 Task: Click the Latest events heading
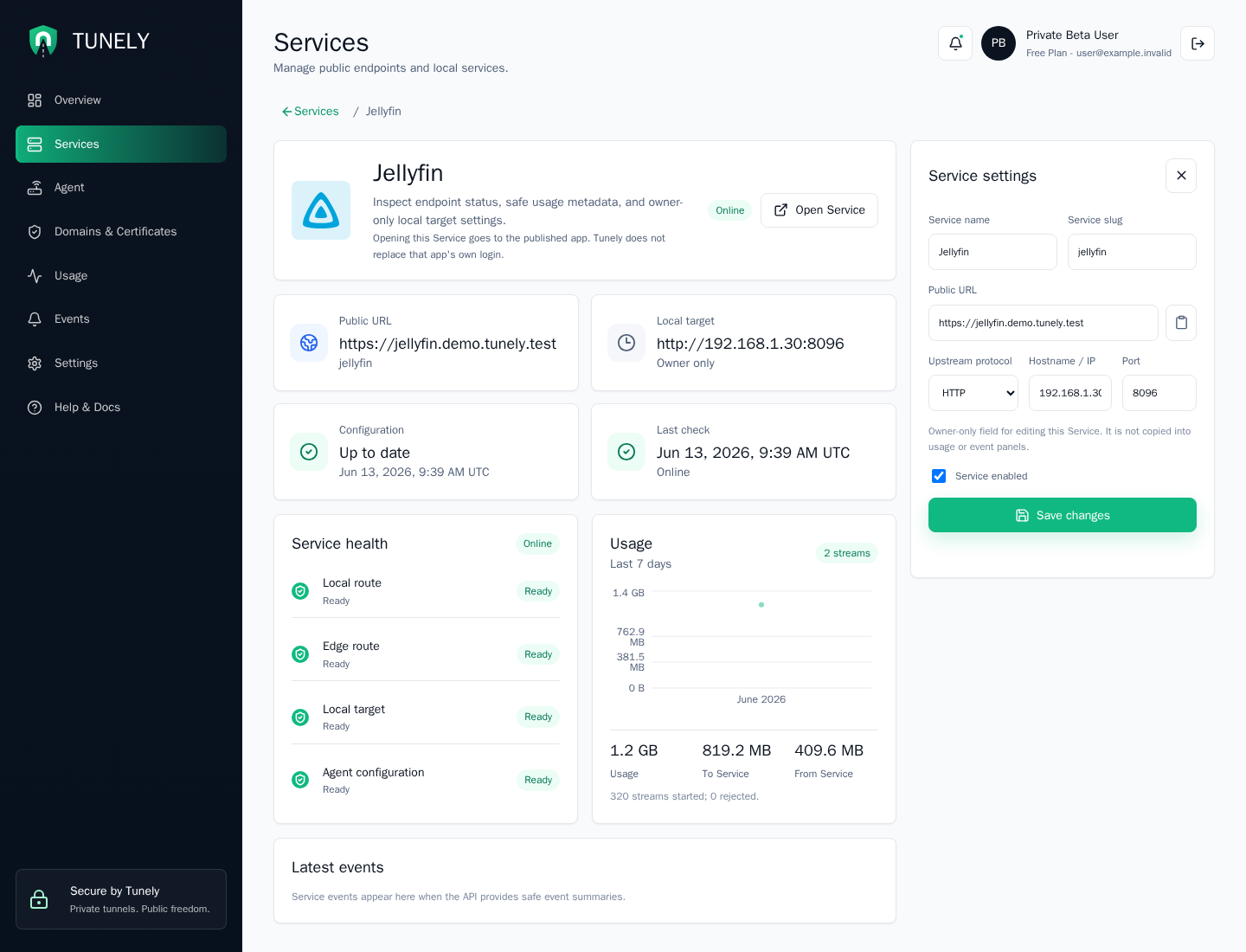click(x=337, y=867)
